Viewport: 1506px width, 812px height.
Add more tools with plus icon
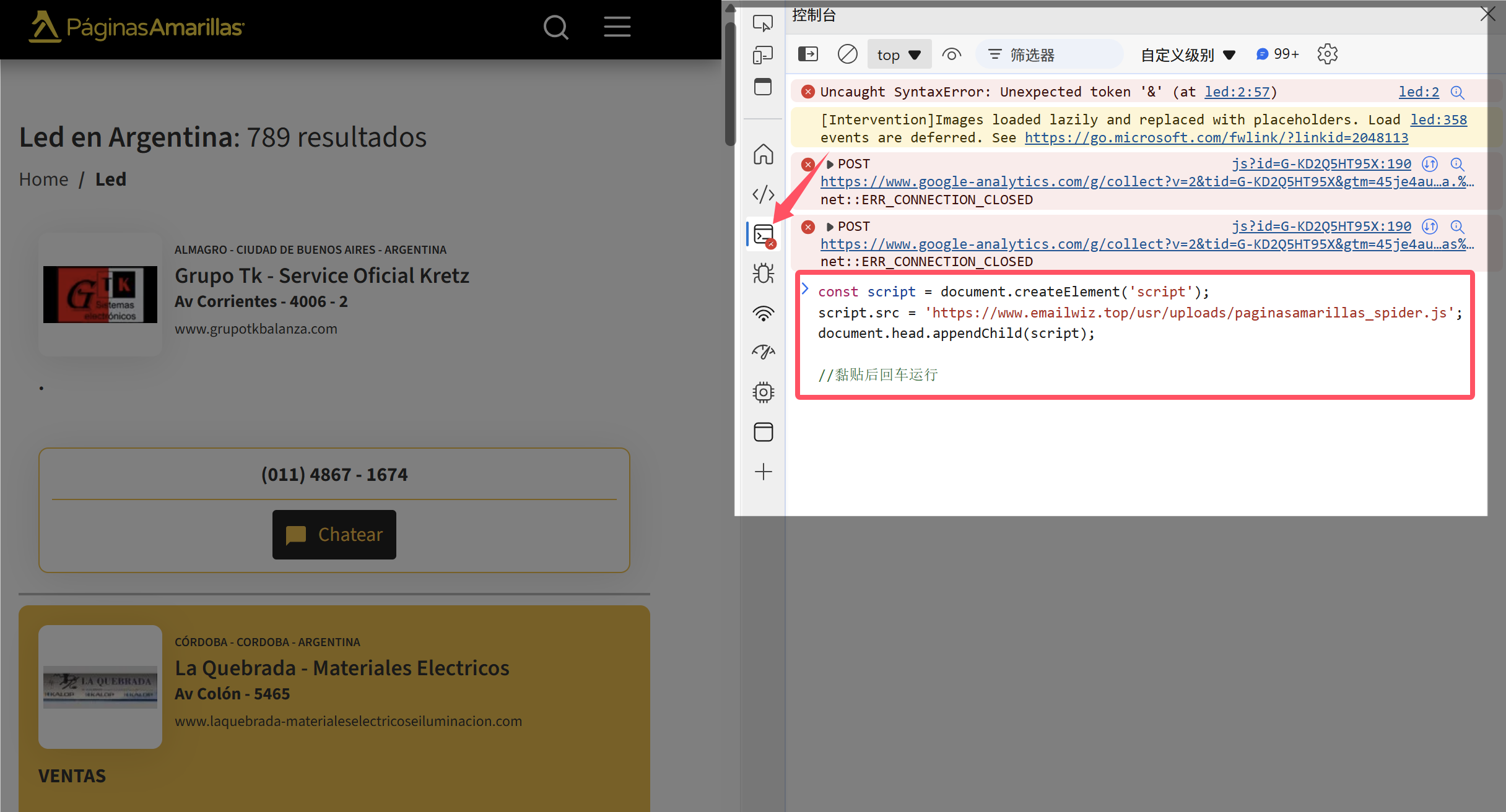[764, 472]
